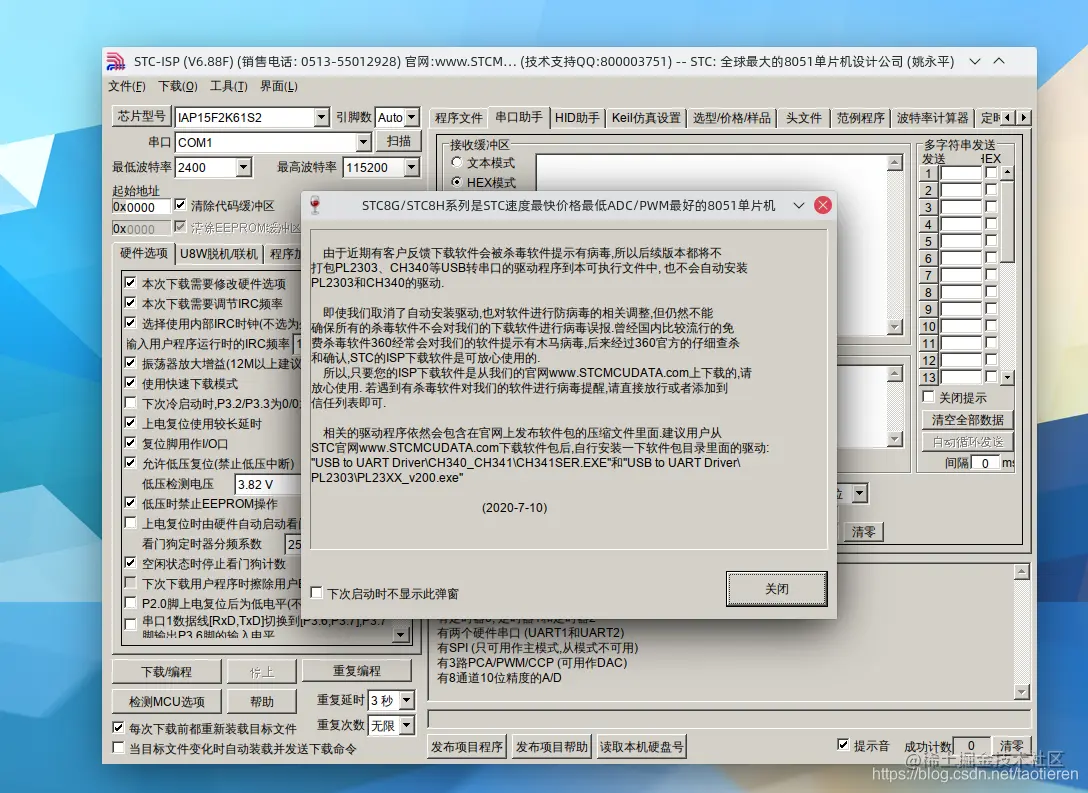This screenshot has width=1088, height=793.
Task: Open the 最高波特率 115200 dropdown
Action: tap(412, 167)
